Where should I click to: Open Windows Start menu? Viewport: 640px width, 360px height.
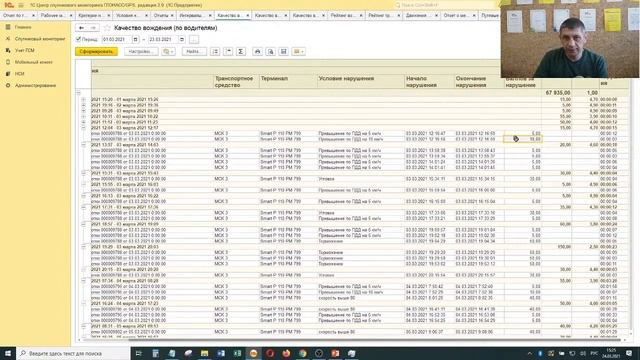tap(8, 353)
